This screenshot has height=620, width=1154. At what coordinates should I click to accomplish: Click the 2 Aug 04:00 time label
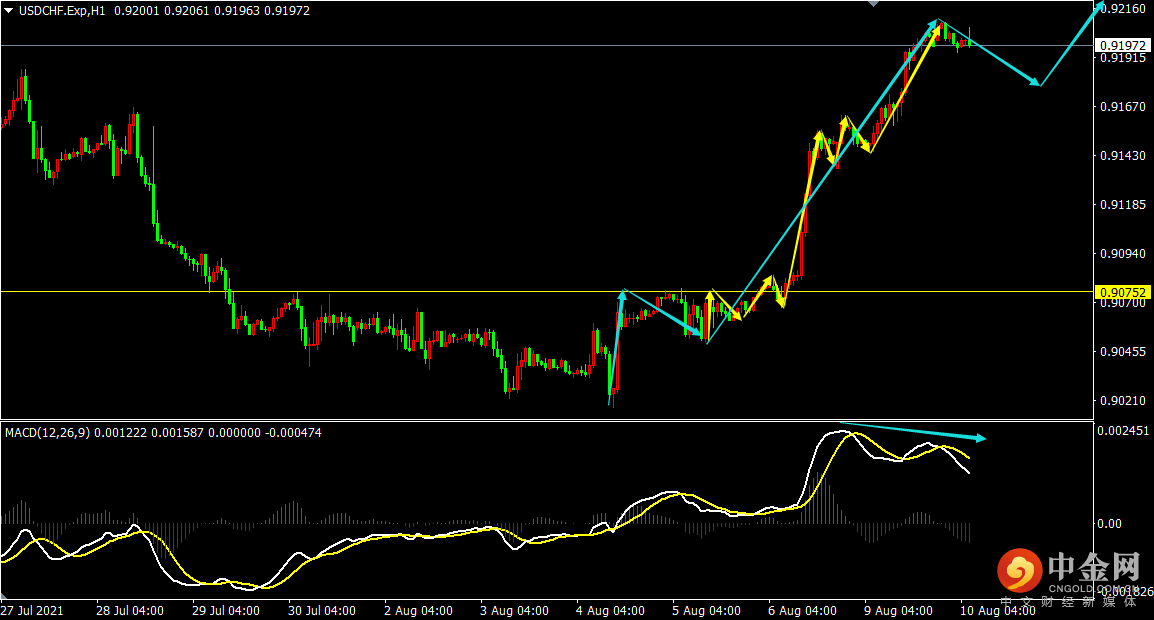(x=418, y=610)
